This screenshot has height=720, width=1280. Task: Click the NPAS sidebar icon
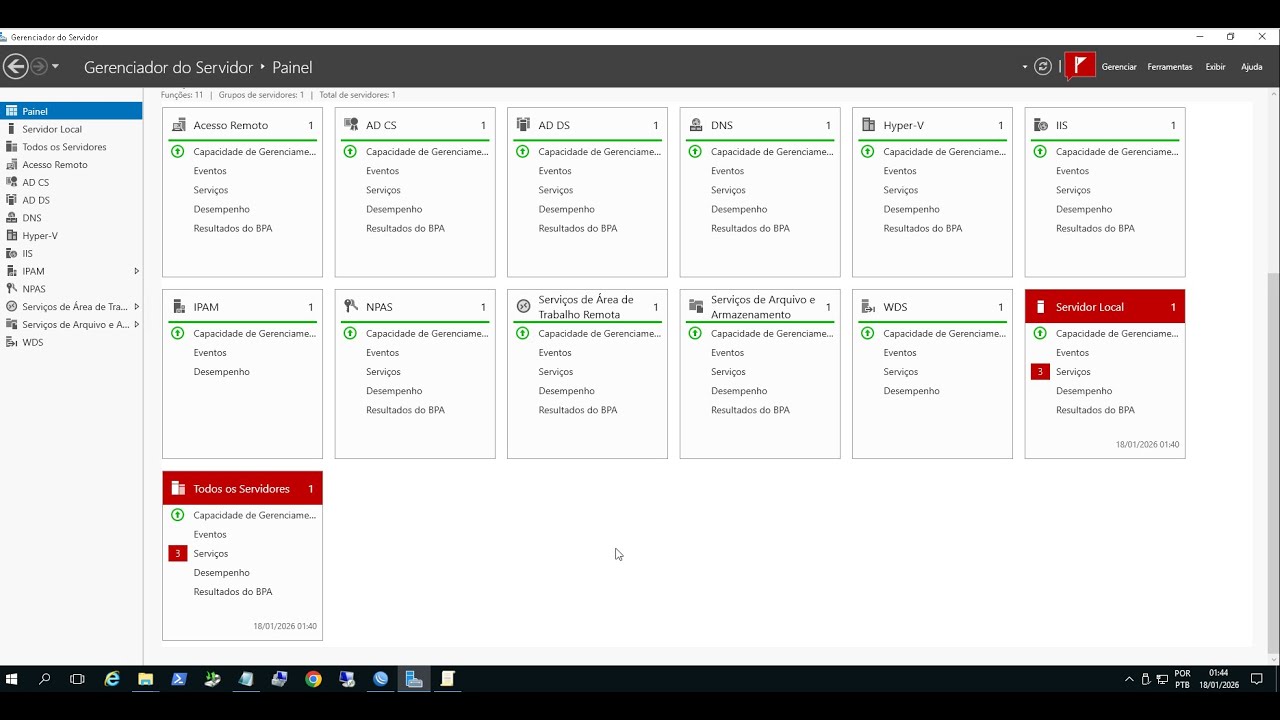click(x=12, y=289)
